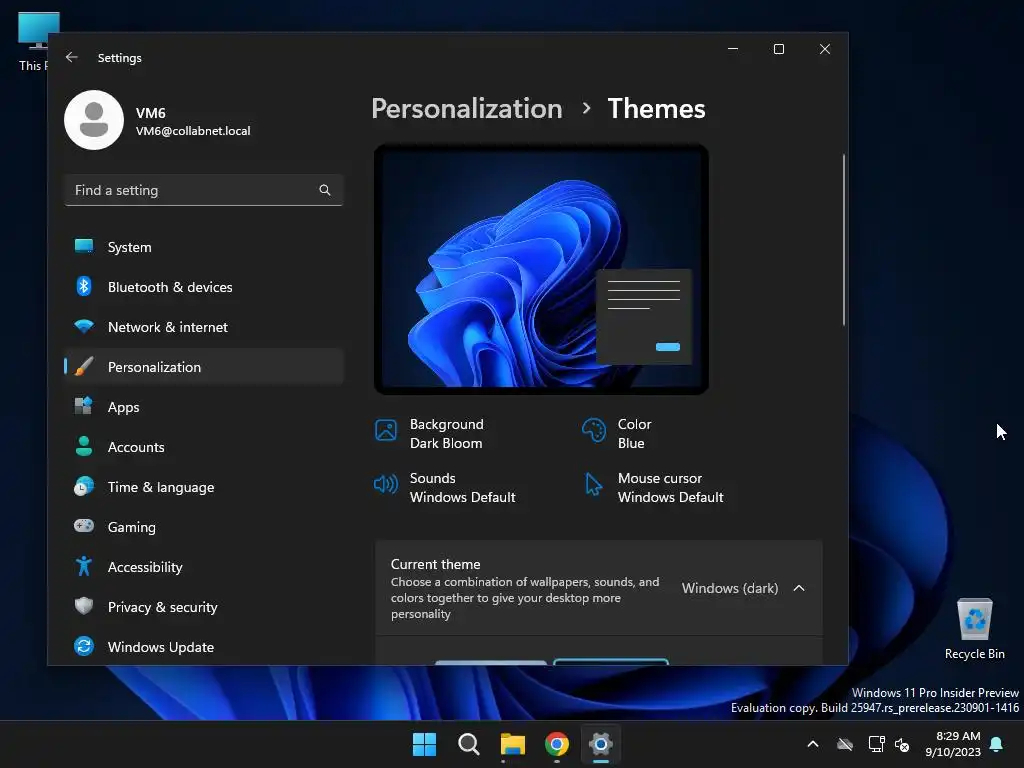Click the Gaming controller icon
1024x768 pixels.
point(84,526)
